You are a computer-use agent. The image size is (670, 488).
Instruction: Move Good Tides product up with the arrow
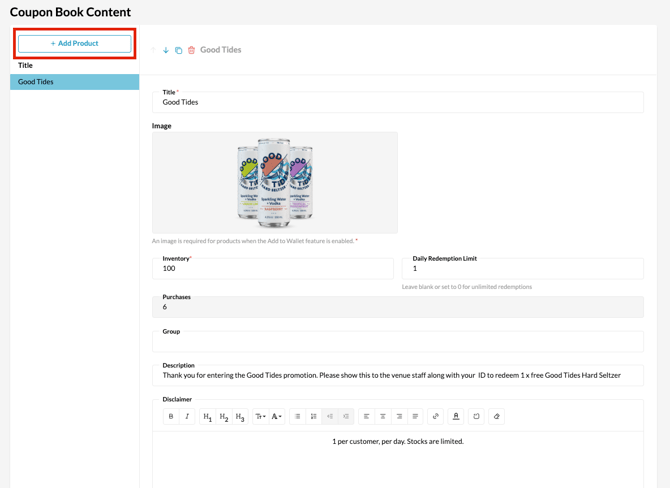(153, 50)
